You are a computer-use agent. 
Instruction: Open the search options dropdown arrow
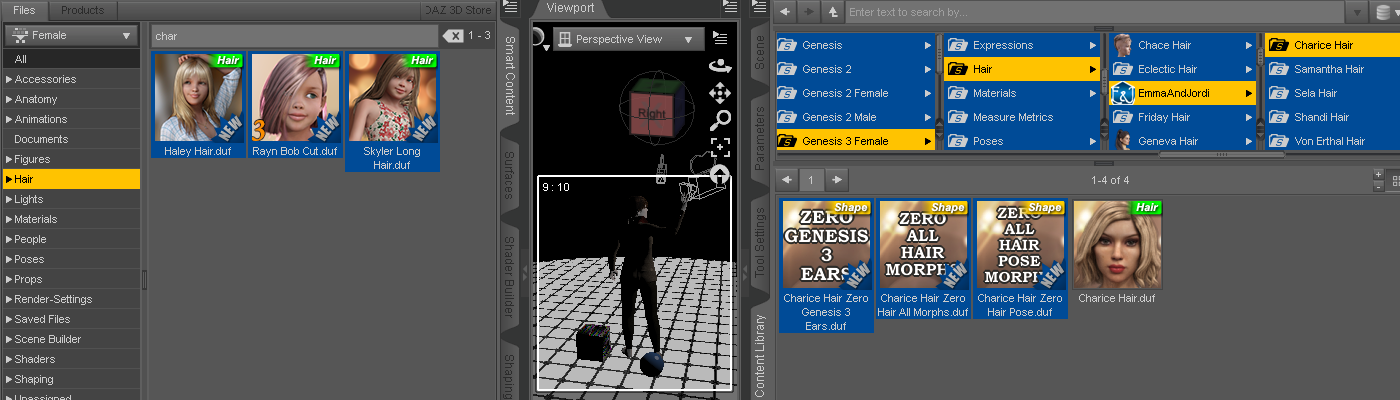click(x=1358, y=12)
